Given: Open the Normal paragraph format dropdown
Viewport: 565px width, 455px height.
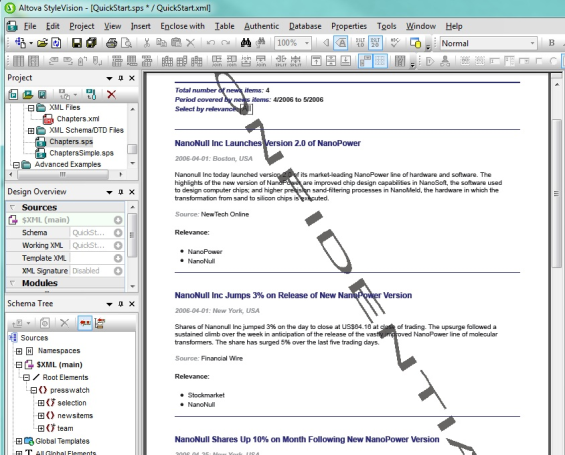Looking at the screenshot, I should [532, 43].
